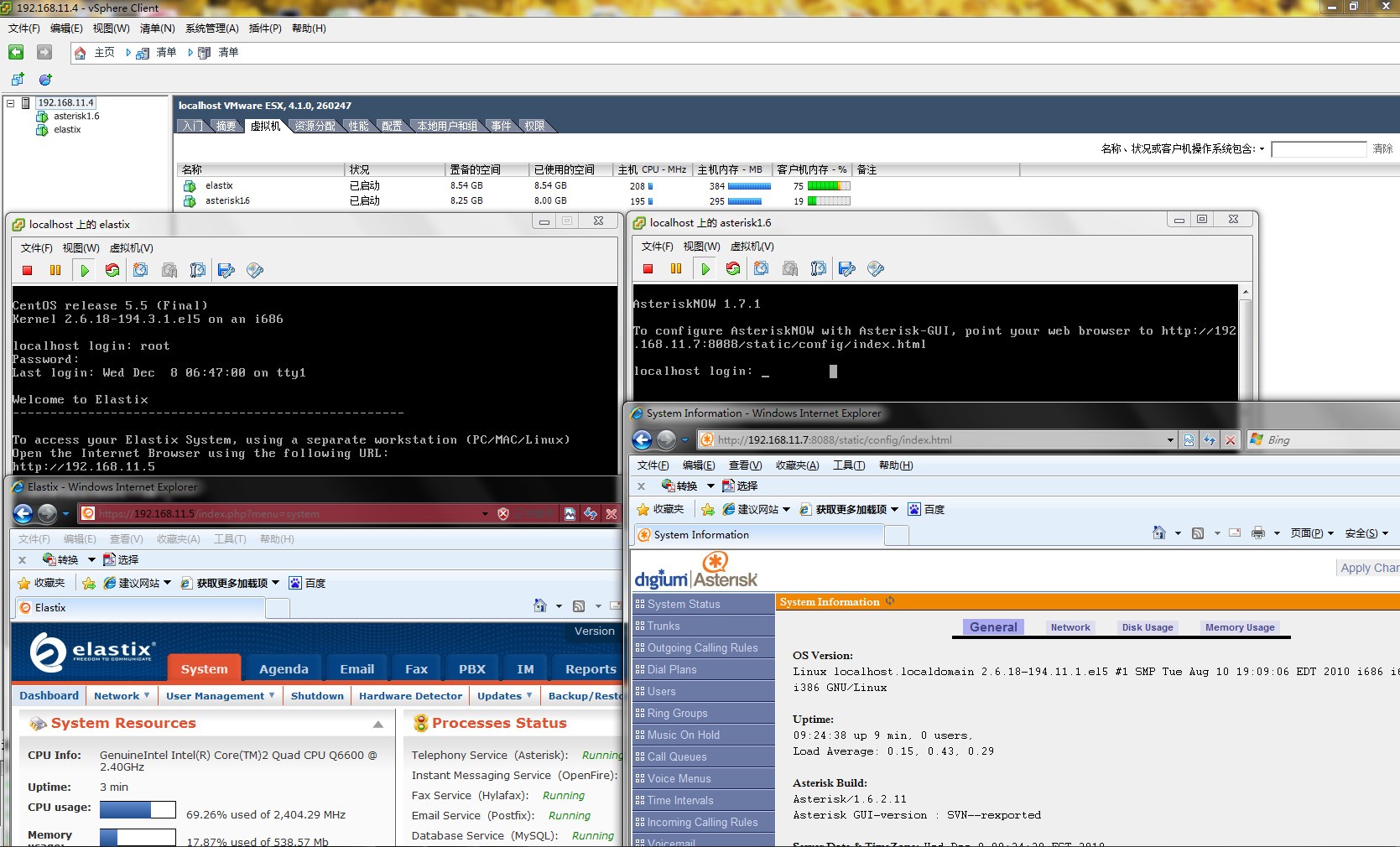This screenshot has width=1400, height=847.
Task: Click the vSphere VM name filter input field
Action: pos(1319,149)
